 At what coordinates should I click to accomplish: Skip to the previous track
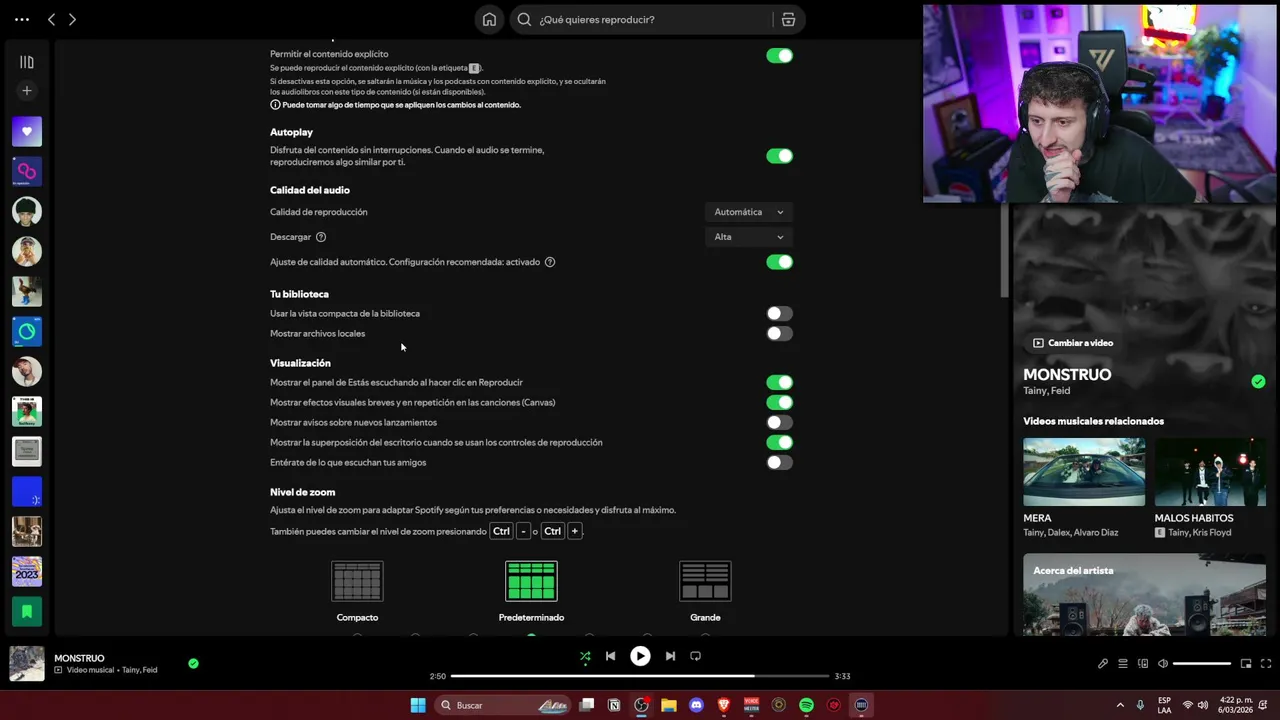pos(610,656)
